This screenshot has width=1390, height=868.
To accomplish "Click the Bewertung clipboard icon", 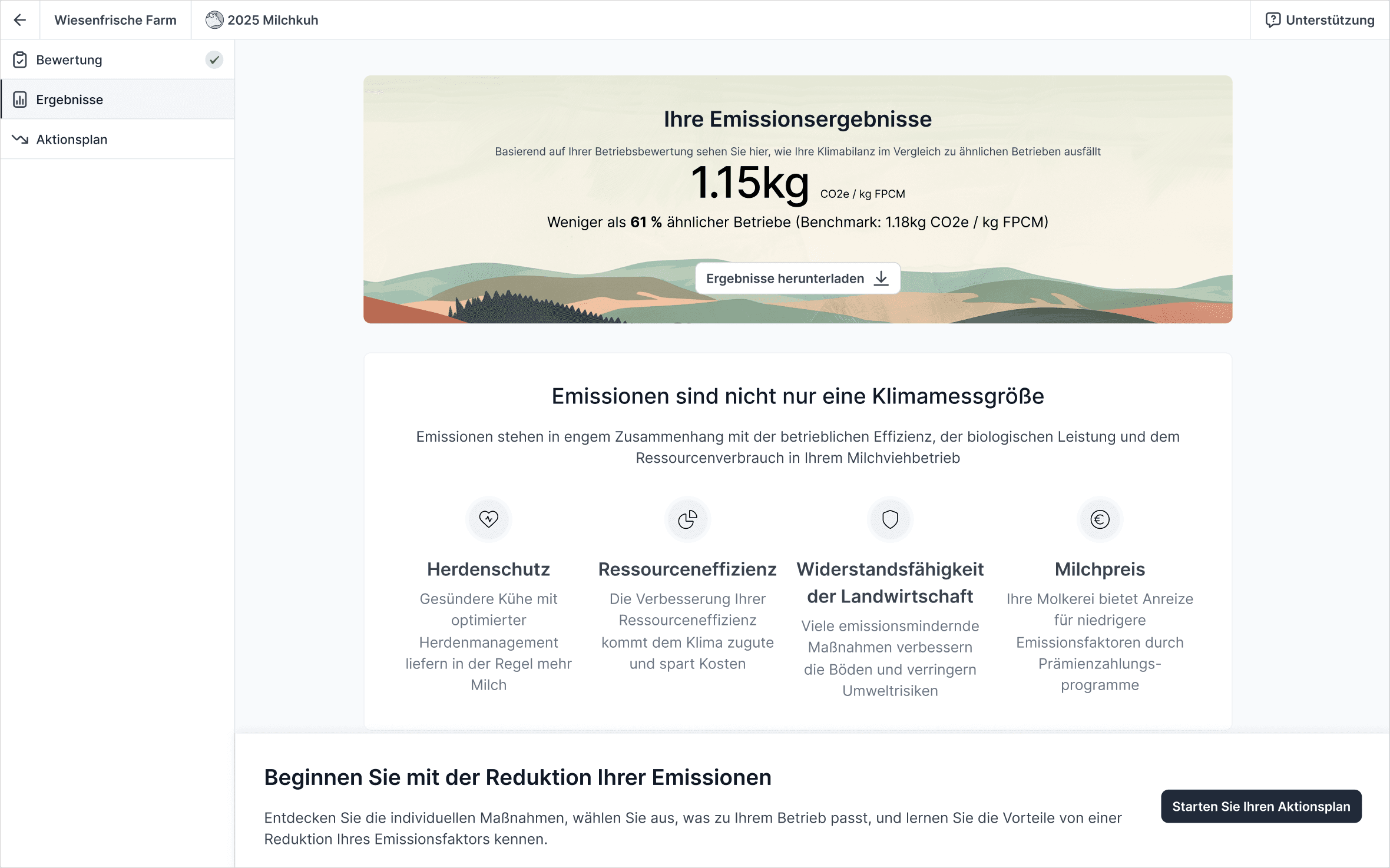I will click(x=20, y=60).
